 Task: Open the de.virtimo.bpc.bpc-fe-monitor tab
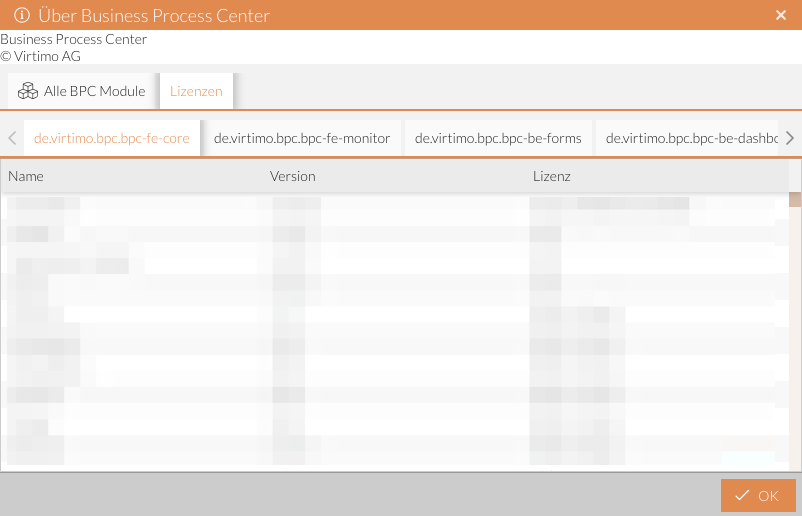302,138
